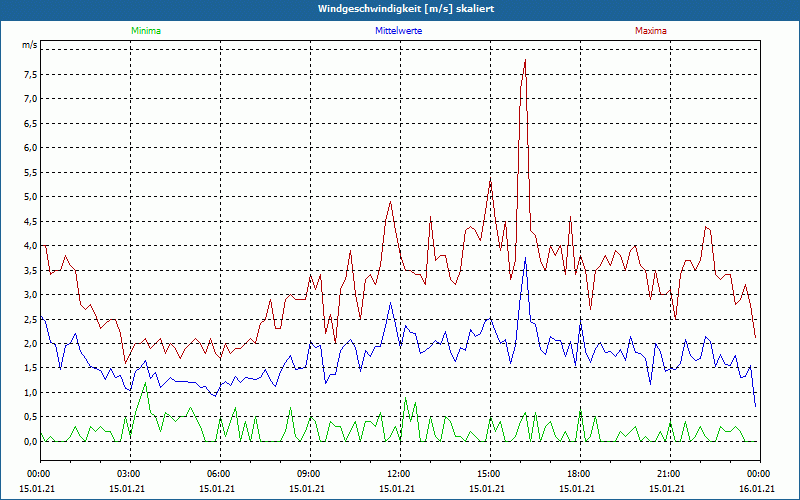Viewport: 800px width, 500px height.
Task: Click the m/s unit label
Action: coord(30,45)
